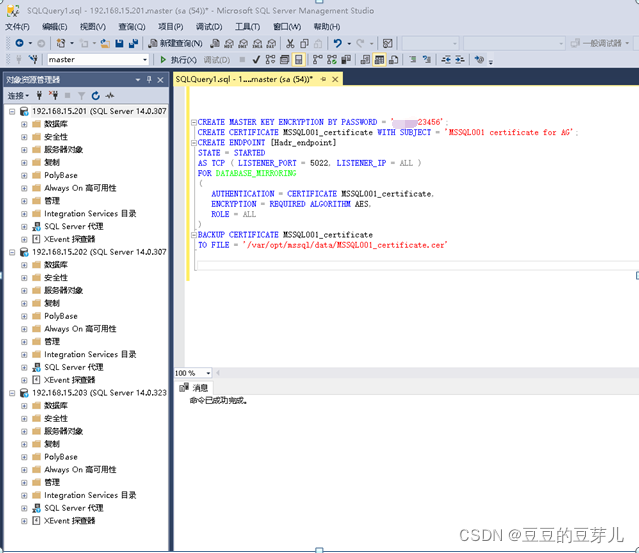Open the 文件(F) menu
The height and width of the screenshot is (553, 639).
click(x=17, y=27)
